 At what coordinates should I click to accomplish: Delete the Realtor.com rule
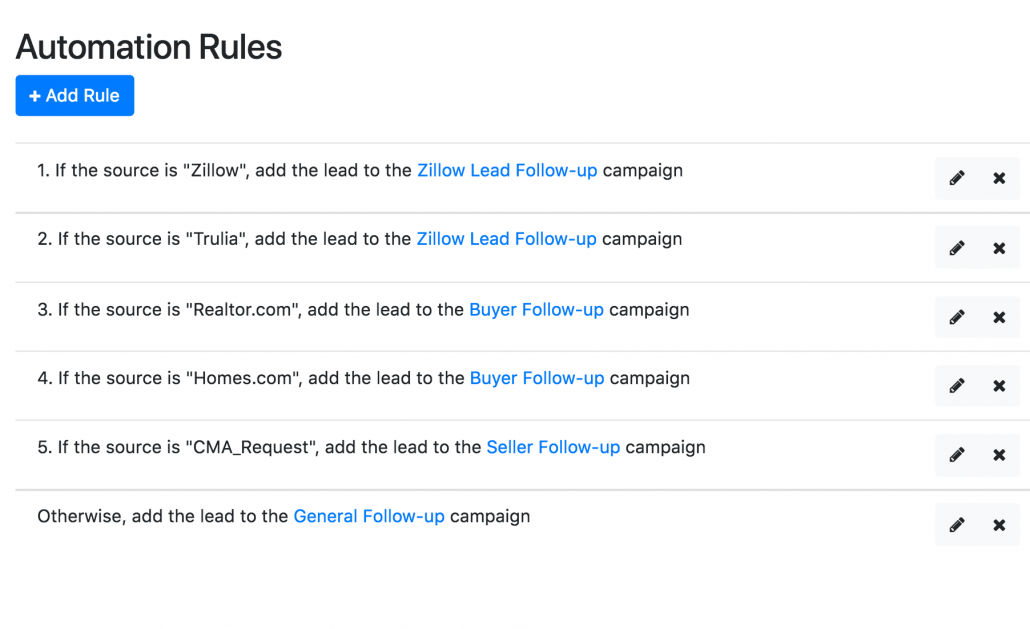coord(999,317)
